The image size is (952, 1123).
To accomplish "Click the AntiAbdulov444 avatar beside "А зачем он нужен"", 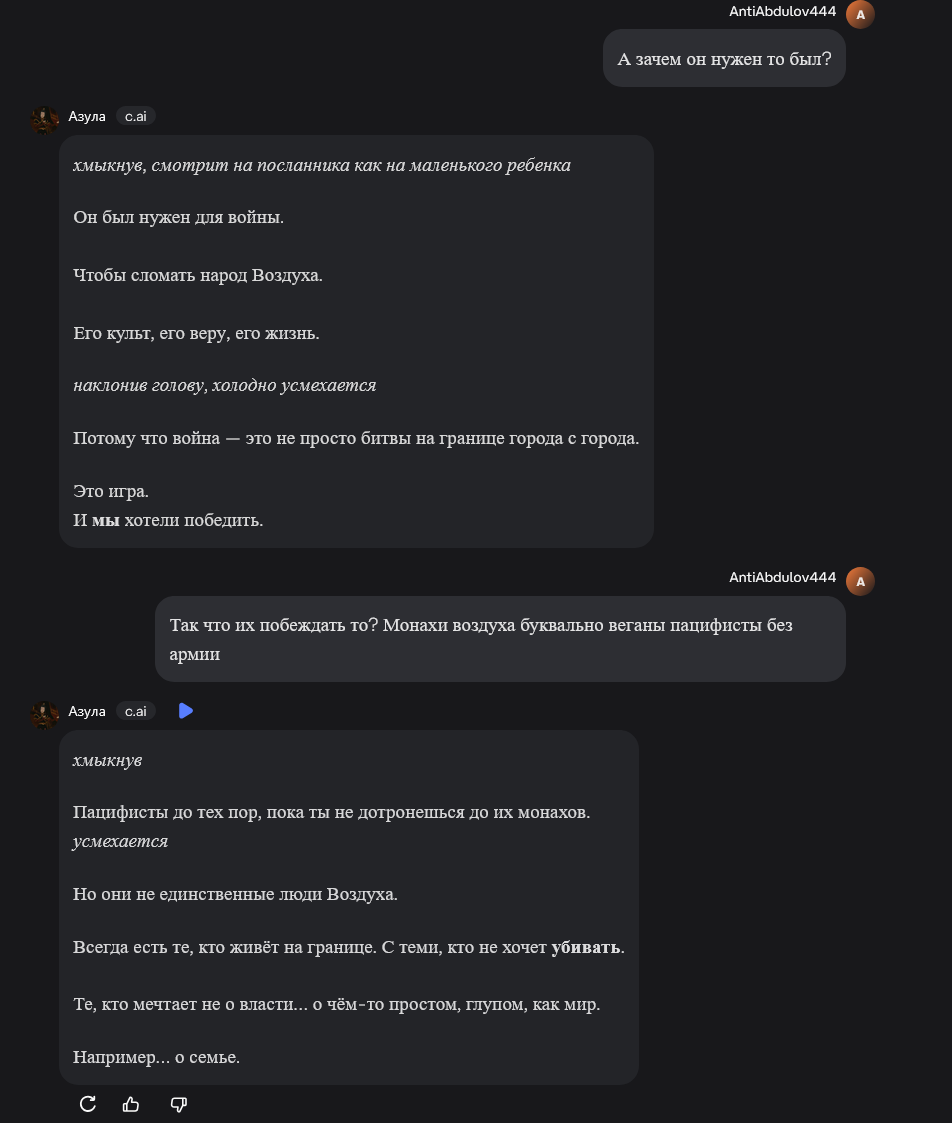I will [x=860, y=15].
